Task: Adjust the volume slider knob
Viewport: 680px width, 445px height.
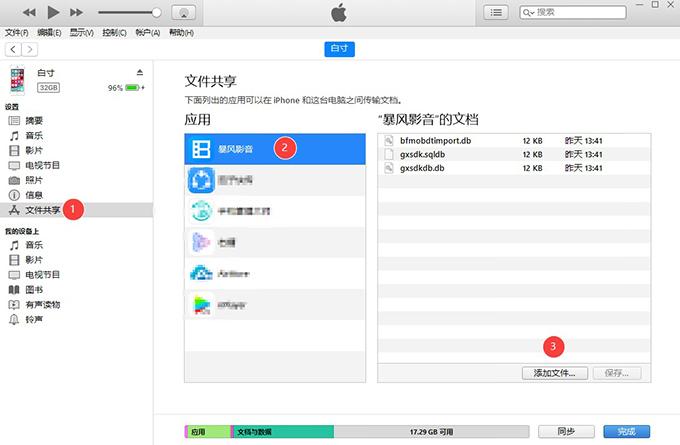Action: pos(156,13)
